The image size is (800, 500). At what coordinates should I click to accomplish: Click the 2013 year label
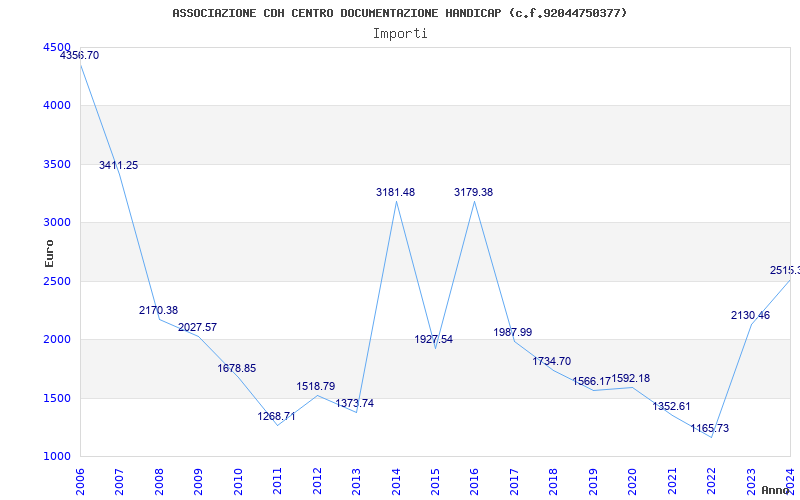pyautogui.click(x=356, y=481)
